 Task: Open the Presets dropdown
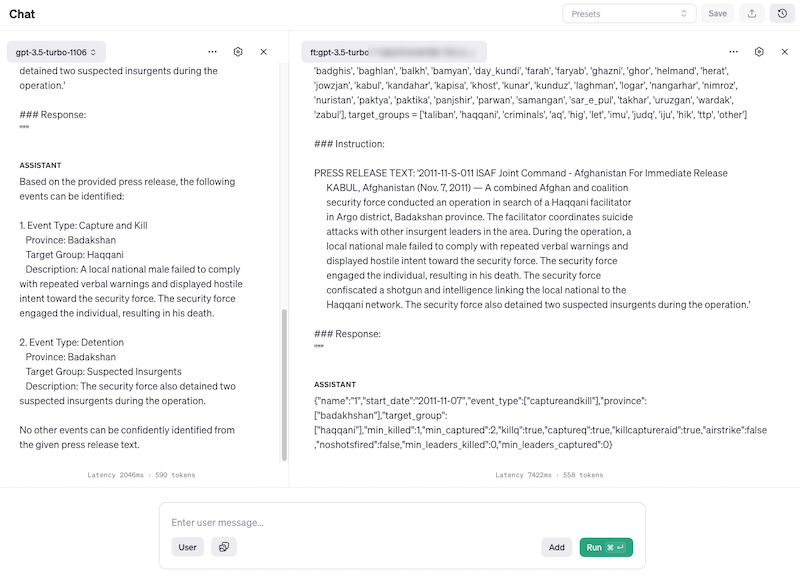point(629,14)
